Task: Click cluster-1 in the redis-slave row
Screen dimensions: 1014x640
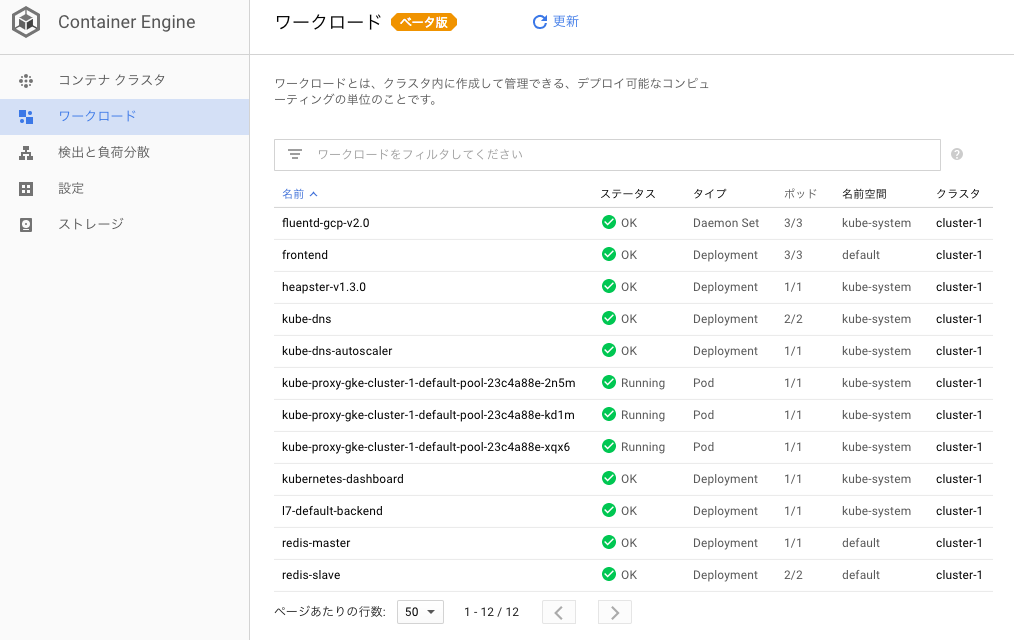Action: point(959,575)
